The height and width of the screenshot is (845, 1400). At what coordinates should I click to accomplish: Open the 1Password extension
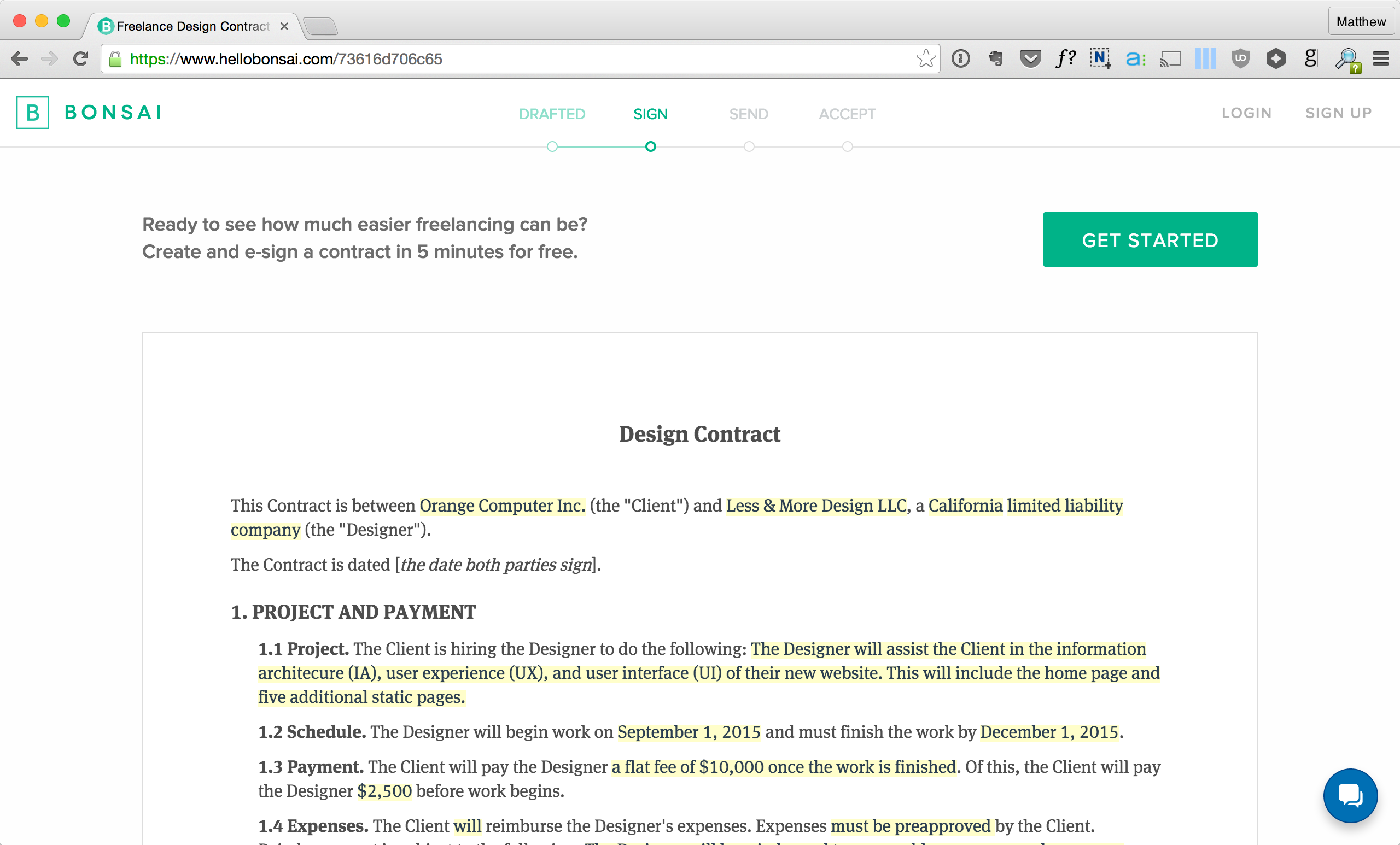click(x=961, y=58)
